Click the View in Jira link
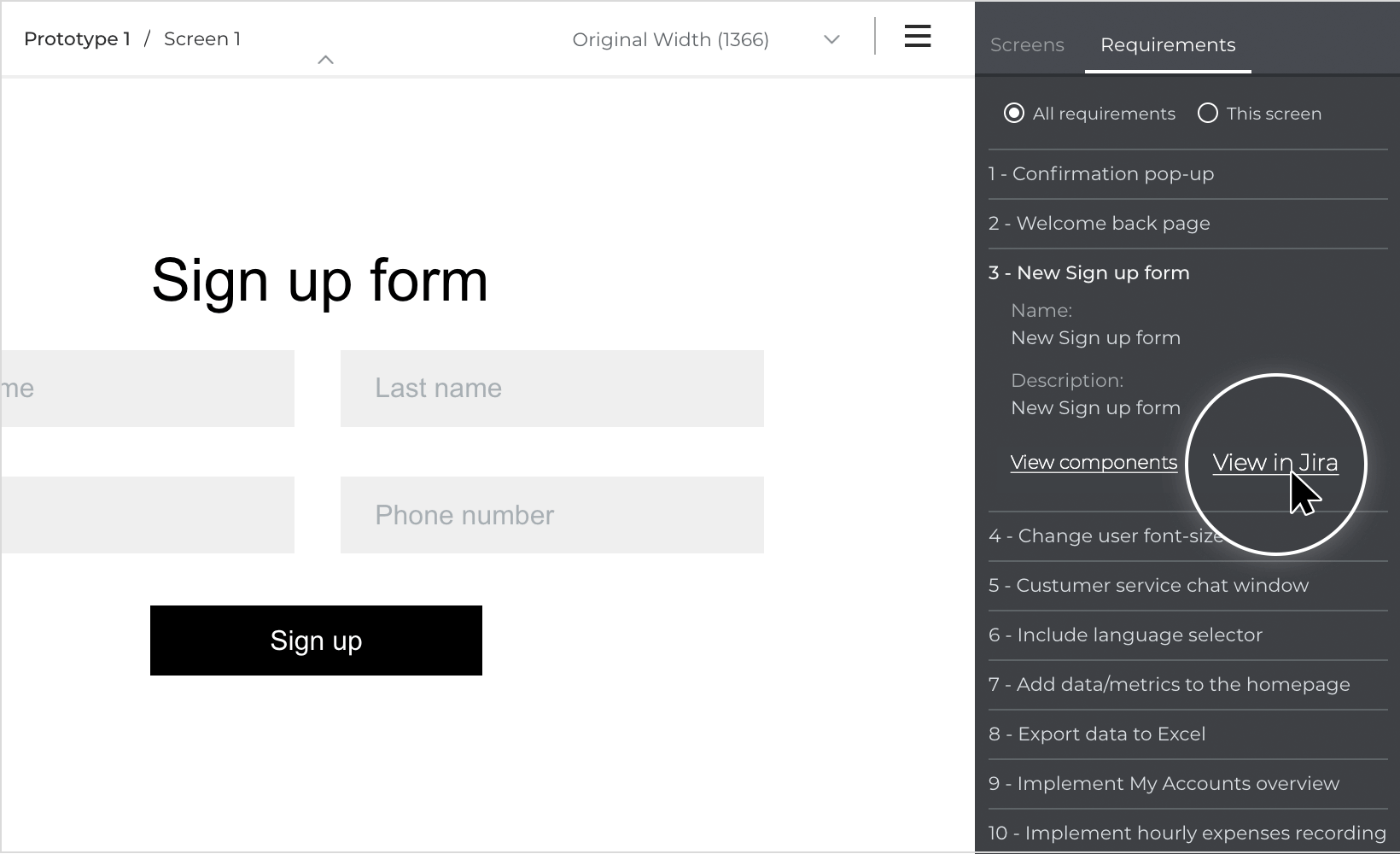The image size is (1400, 854). (1275, 463)
